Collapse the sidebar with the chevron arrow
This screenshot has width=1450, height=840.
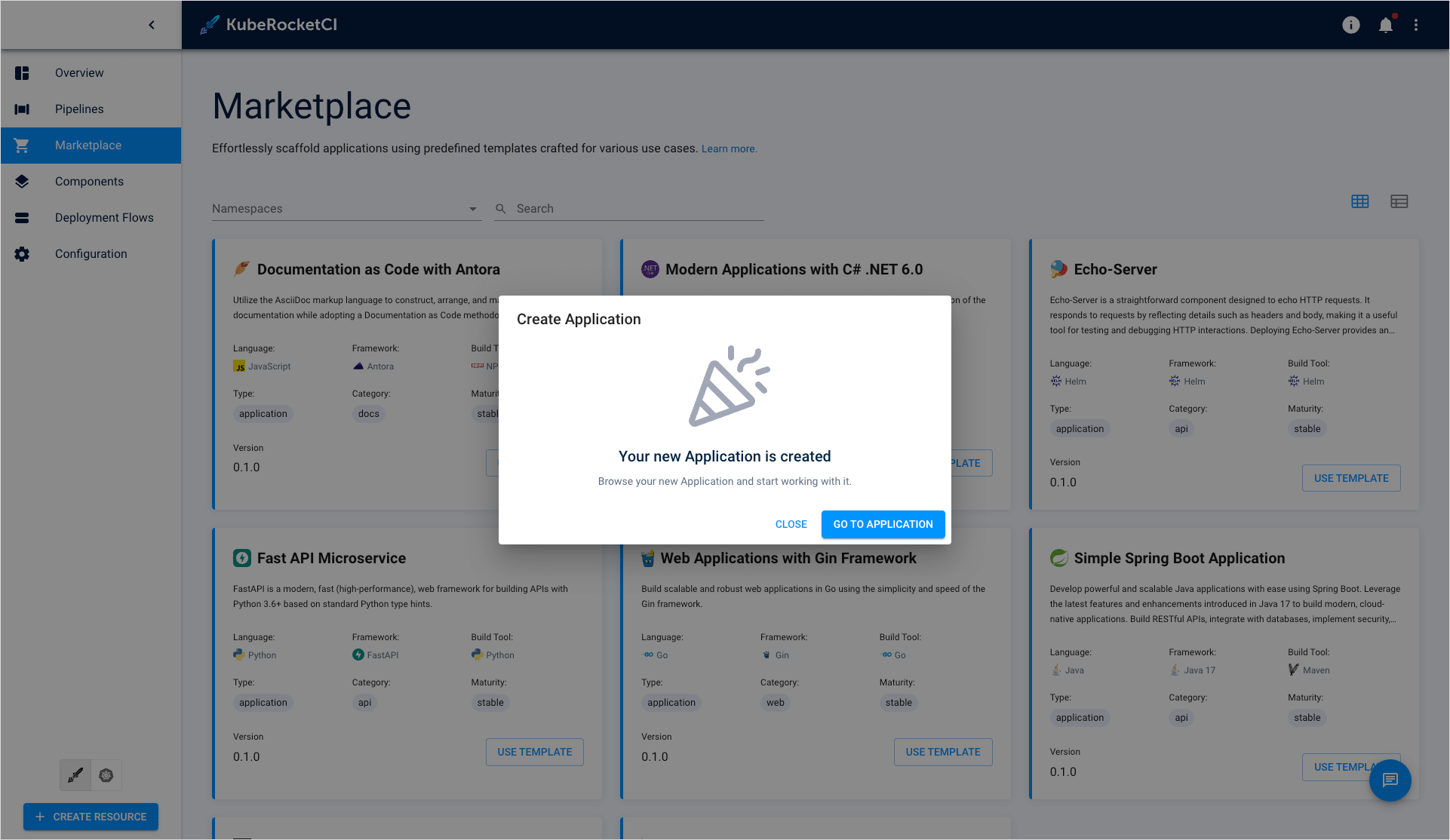pyautogui.click(x=152, y=24)
